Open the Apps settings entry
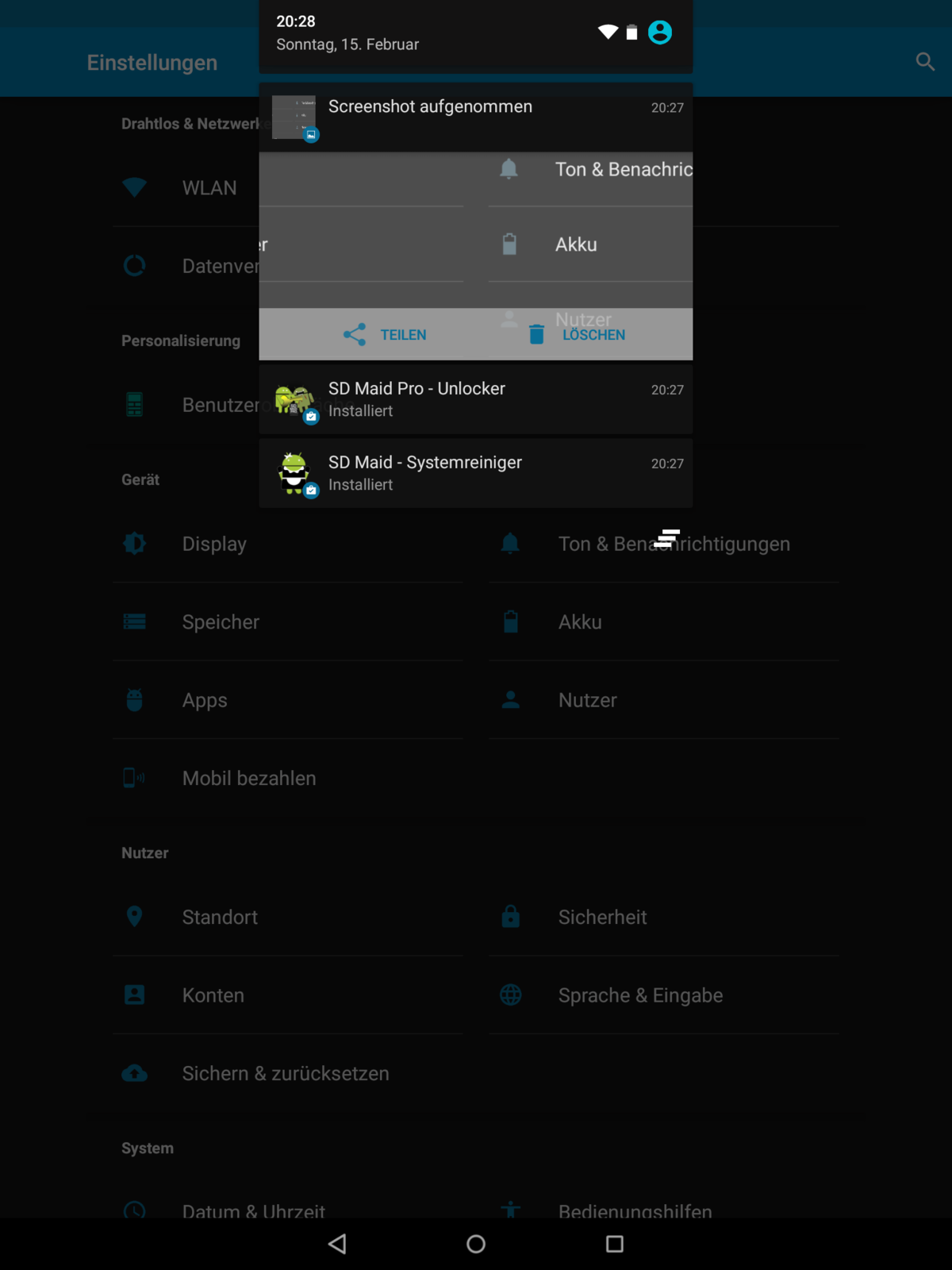This screenshot has height=1270, width=952. click(x=205, y=700)
